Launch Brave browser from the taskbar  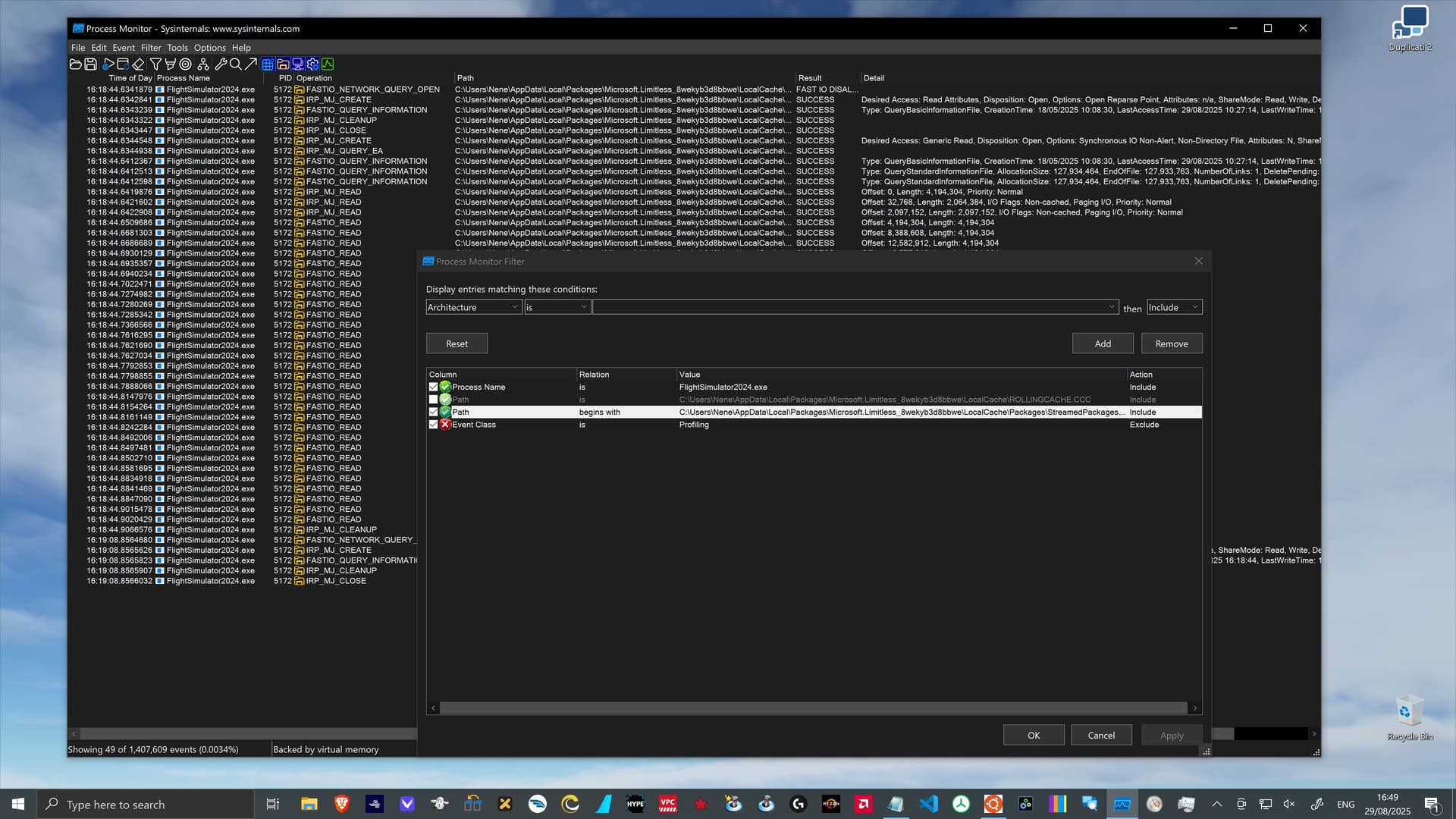341,804
